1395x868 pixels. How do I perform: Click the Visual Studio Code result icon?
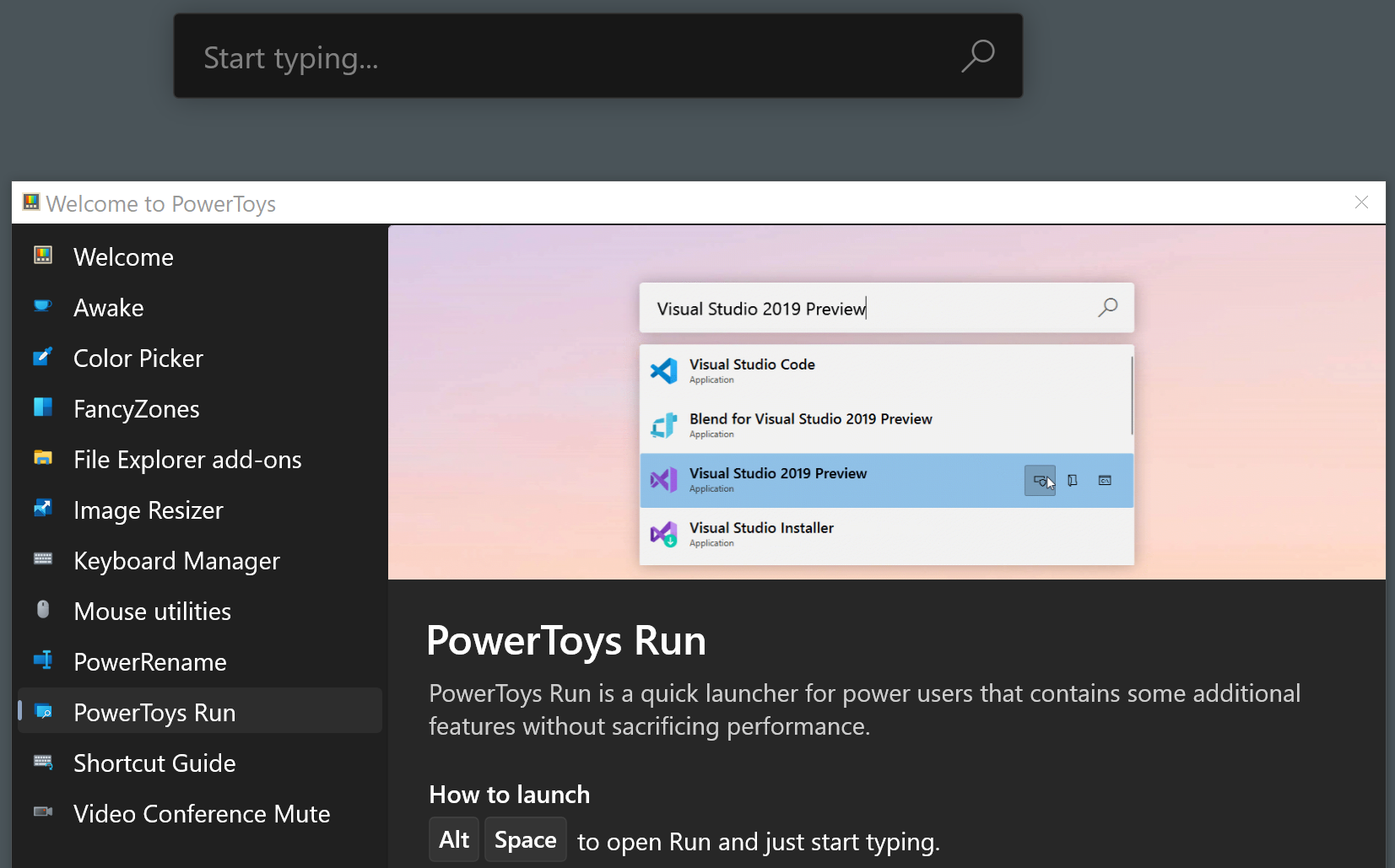click(x=664, y=370)
